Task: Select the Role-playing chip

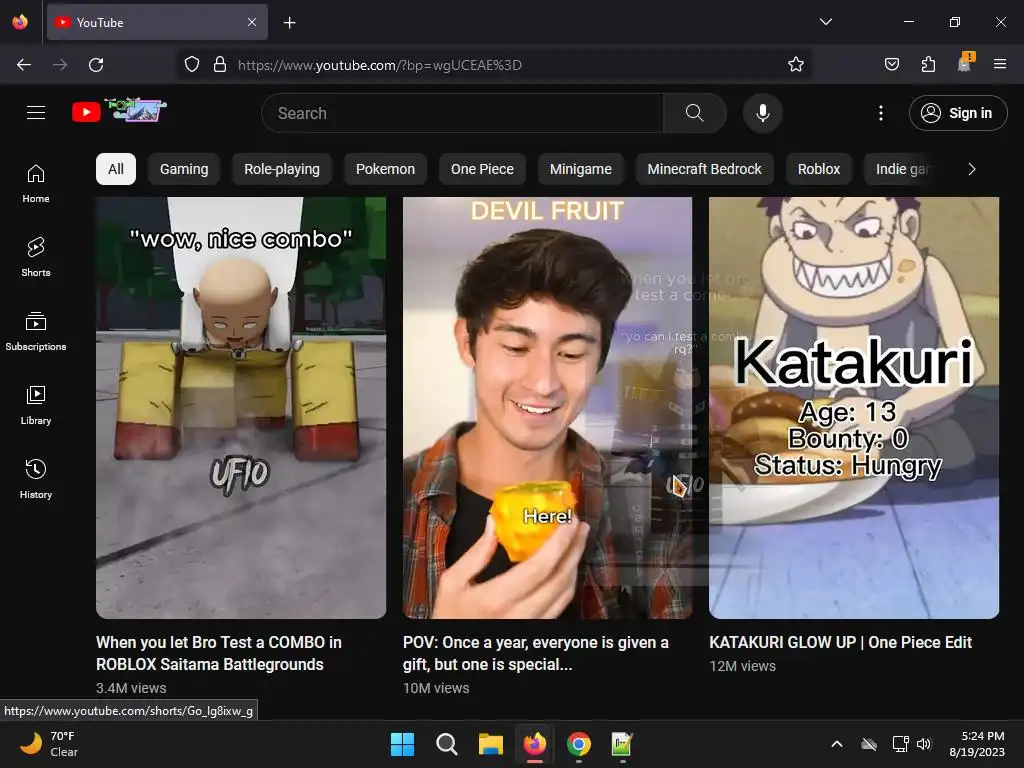Action: coord(282,169)
